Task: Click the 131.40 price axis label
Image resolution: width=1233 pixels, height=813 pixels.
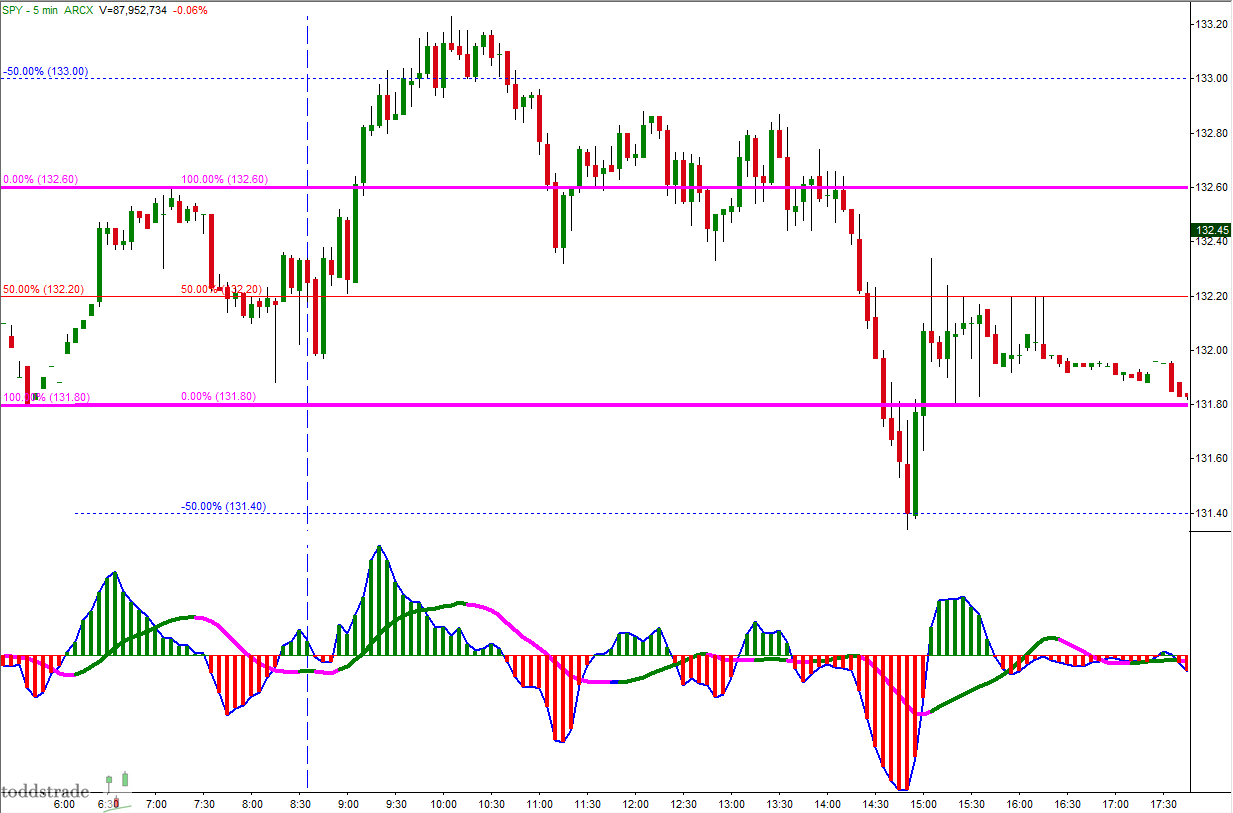Action: click(1212, 514)
